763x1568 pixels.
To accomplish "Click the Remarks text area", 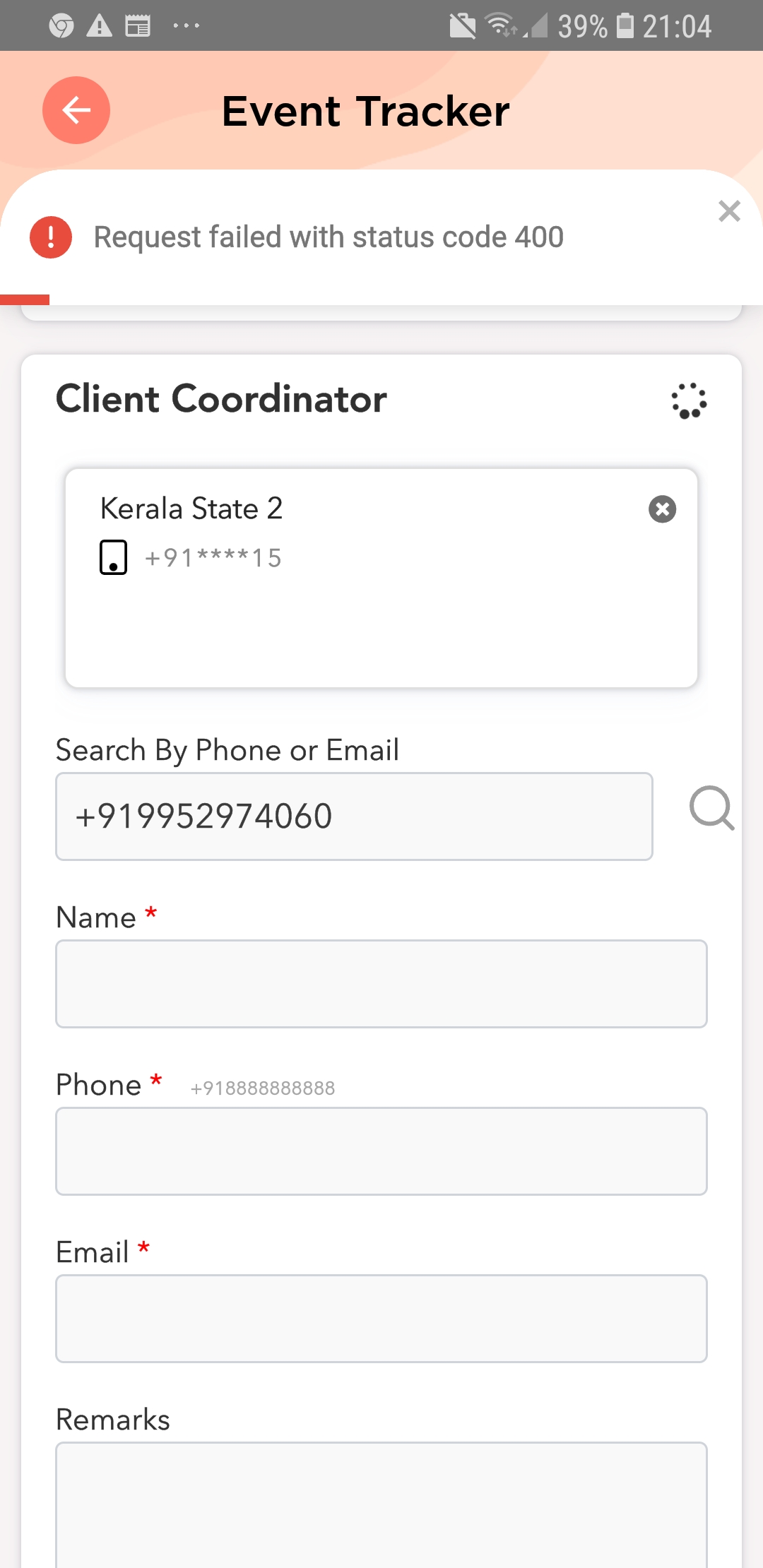I will pyautogui.click(x=381, y=1504).
